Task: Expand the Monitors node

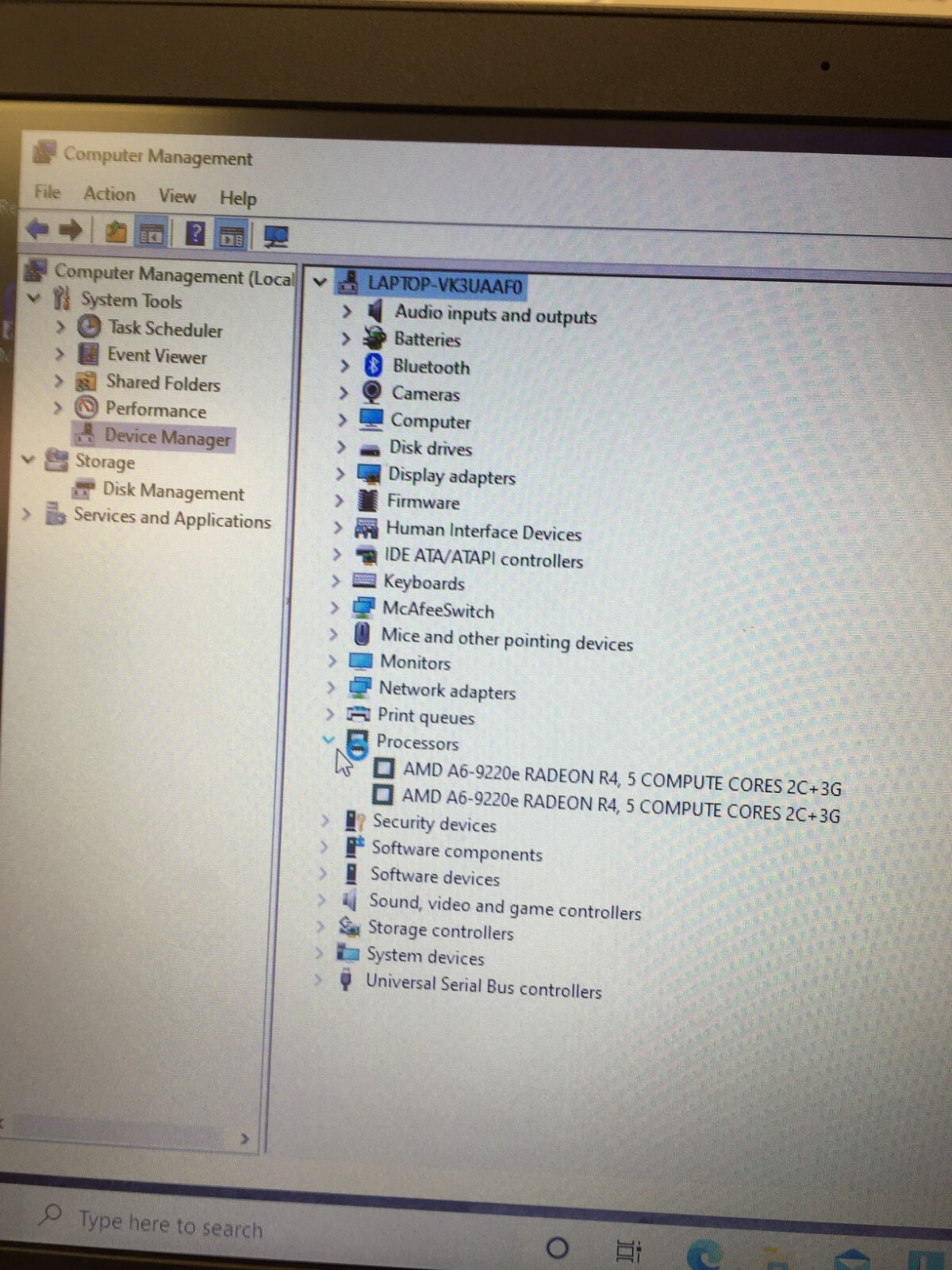Action: tap(332, 660)
